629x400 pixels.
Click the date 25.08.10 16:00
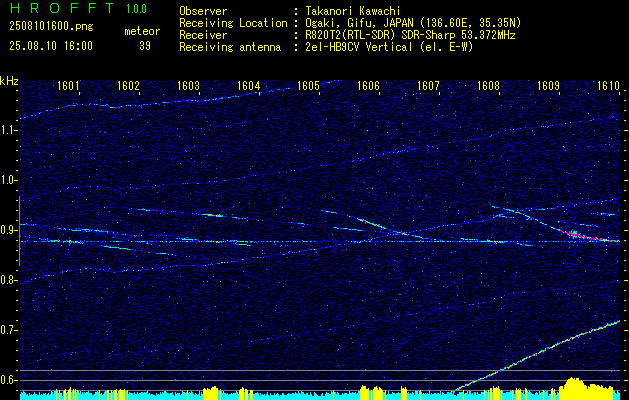pyautogui.click(x=51, y=46)
